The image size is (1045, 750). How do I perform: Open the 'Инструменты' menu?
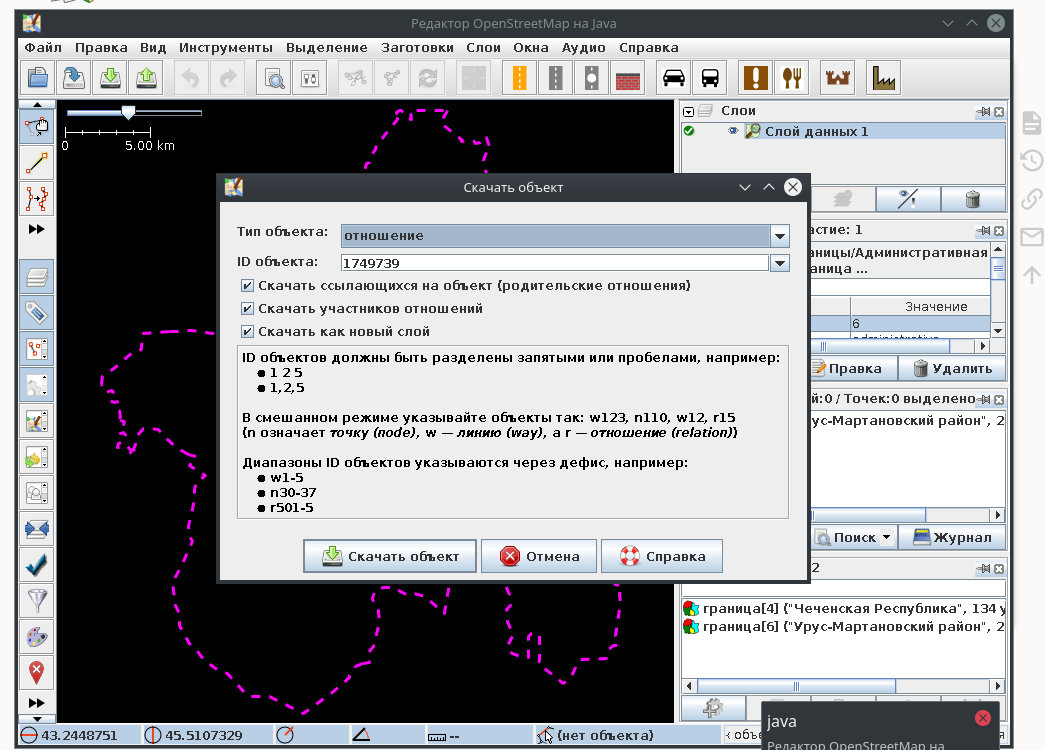pos(226,47)
